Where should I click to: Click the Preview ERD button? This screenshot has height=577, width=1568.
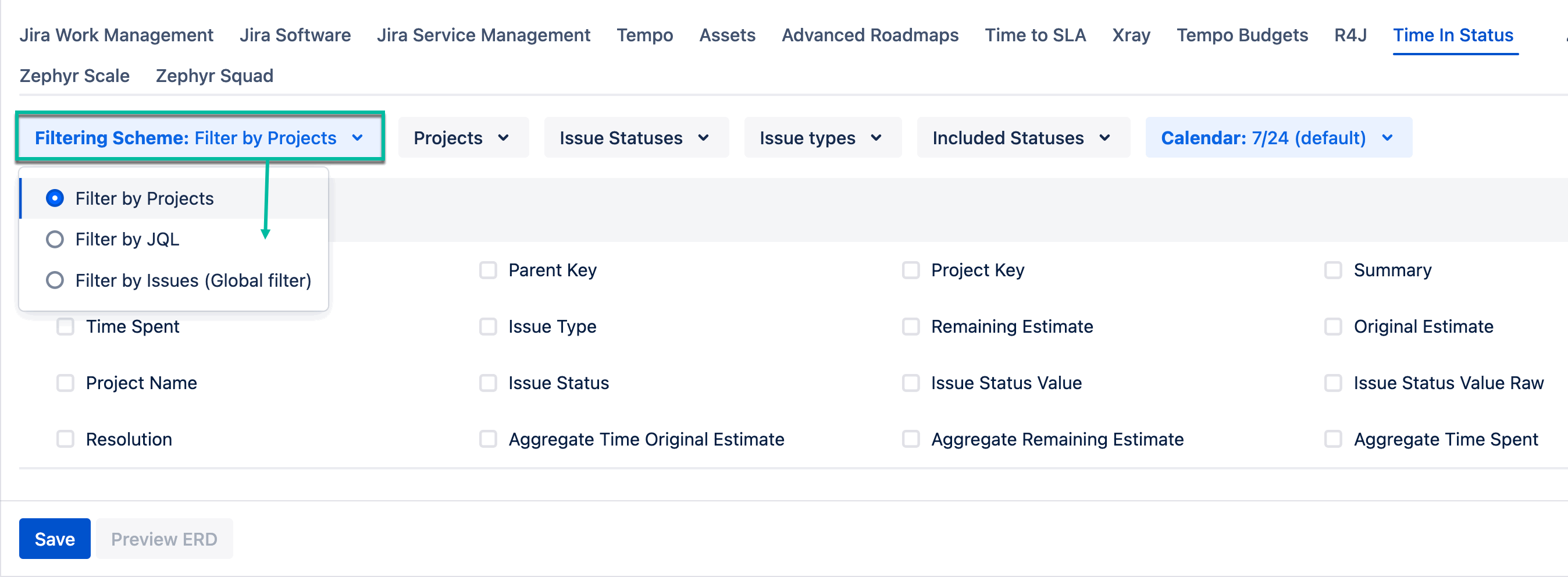(x=165, y=538)
